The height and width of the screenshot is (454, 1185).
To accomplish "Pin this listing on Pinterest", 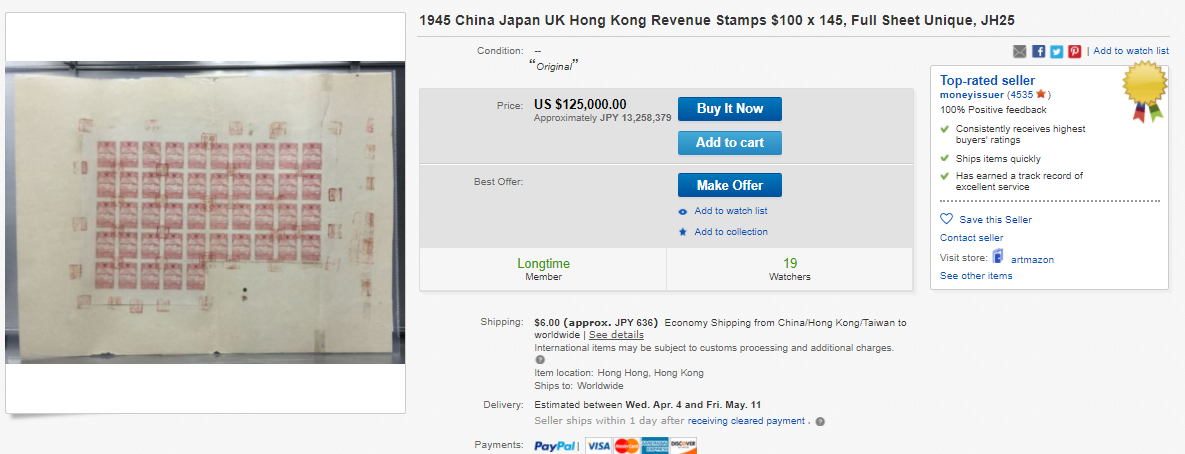I will coord(1074,51).
